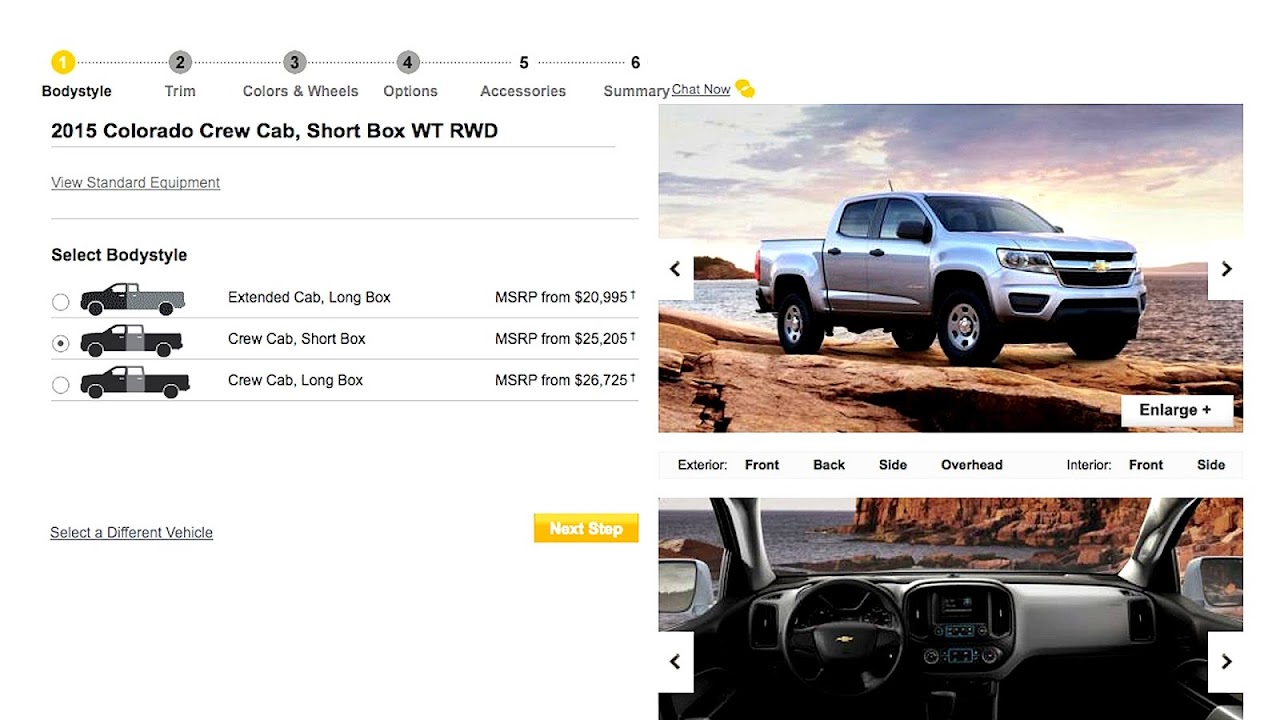This screenshot has height=720, width=1280.
Task: Show the Exterior Front view
Action: tap(762, 465)
